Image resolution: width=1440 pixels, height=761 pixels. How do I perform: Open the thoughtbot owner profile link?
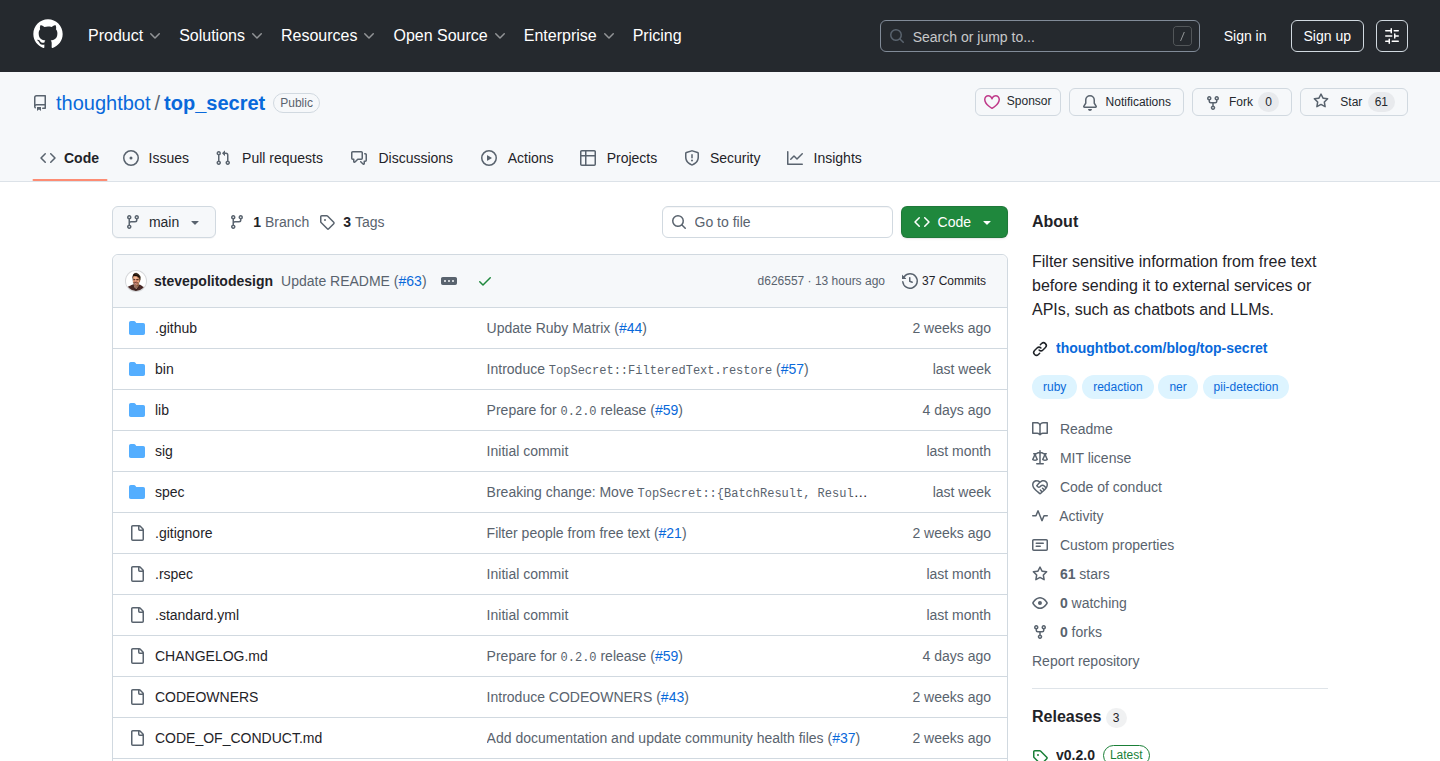[x=103, y=103]
